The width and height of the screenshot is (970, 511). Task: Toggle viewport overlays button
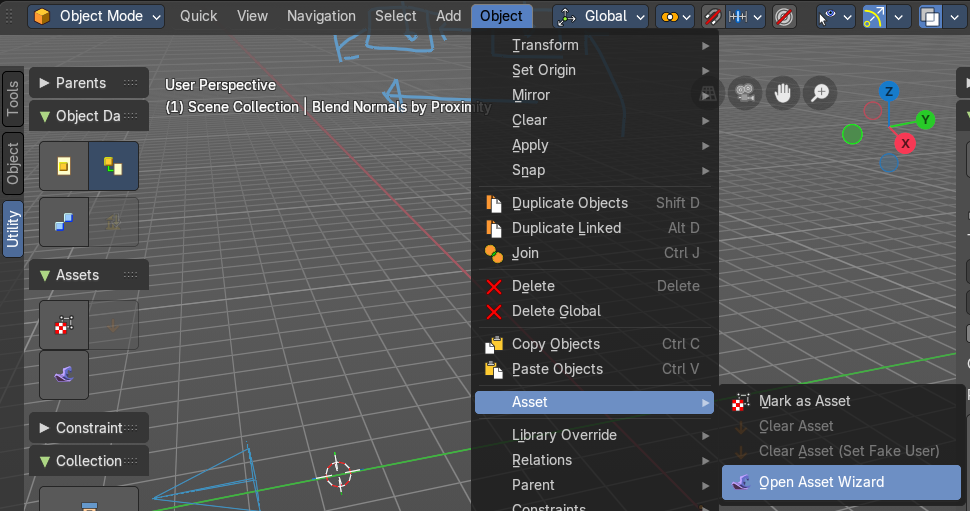coord(930,17)
